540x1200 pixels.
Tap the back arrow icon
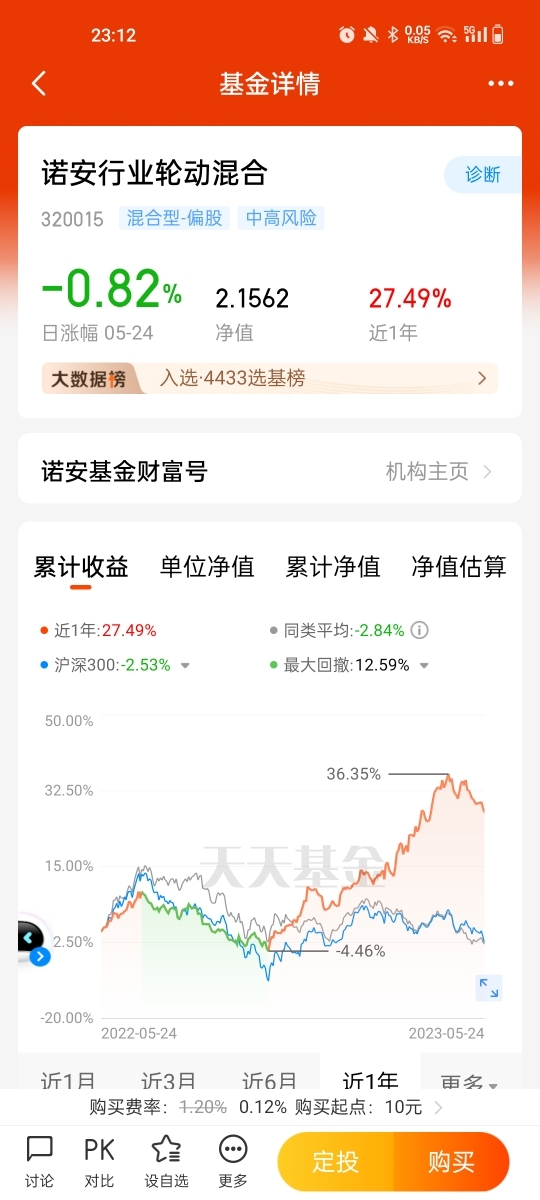(39, 84)
